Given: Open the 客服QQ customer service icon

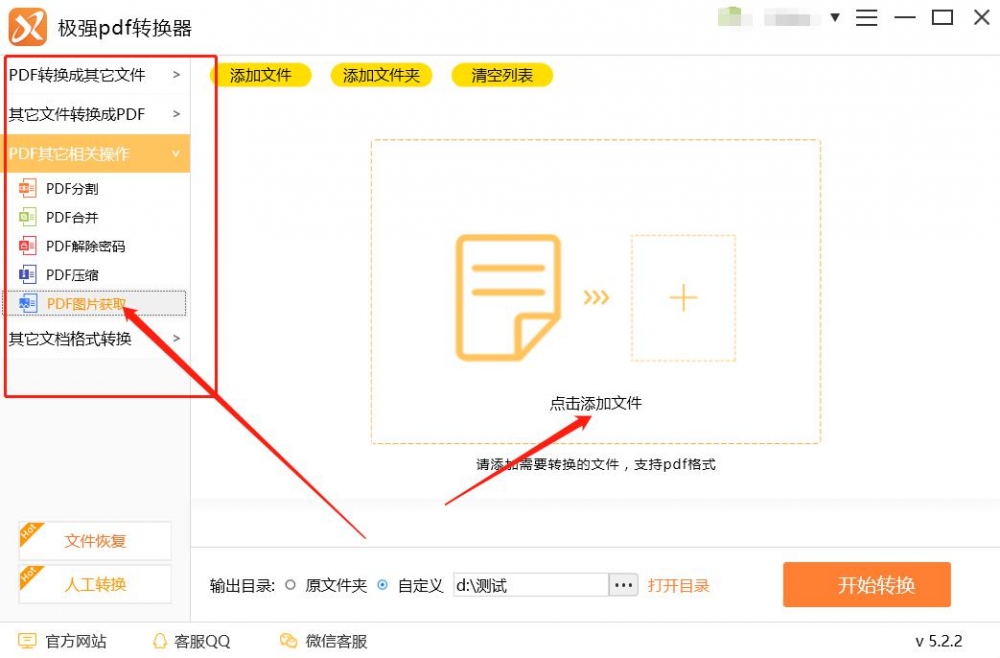Looking at the screenshot, I should click(160, 641).
